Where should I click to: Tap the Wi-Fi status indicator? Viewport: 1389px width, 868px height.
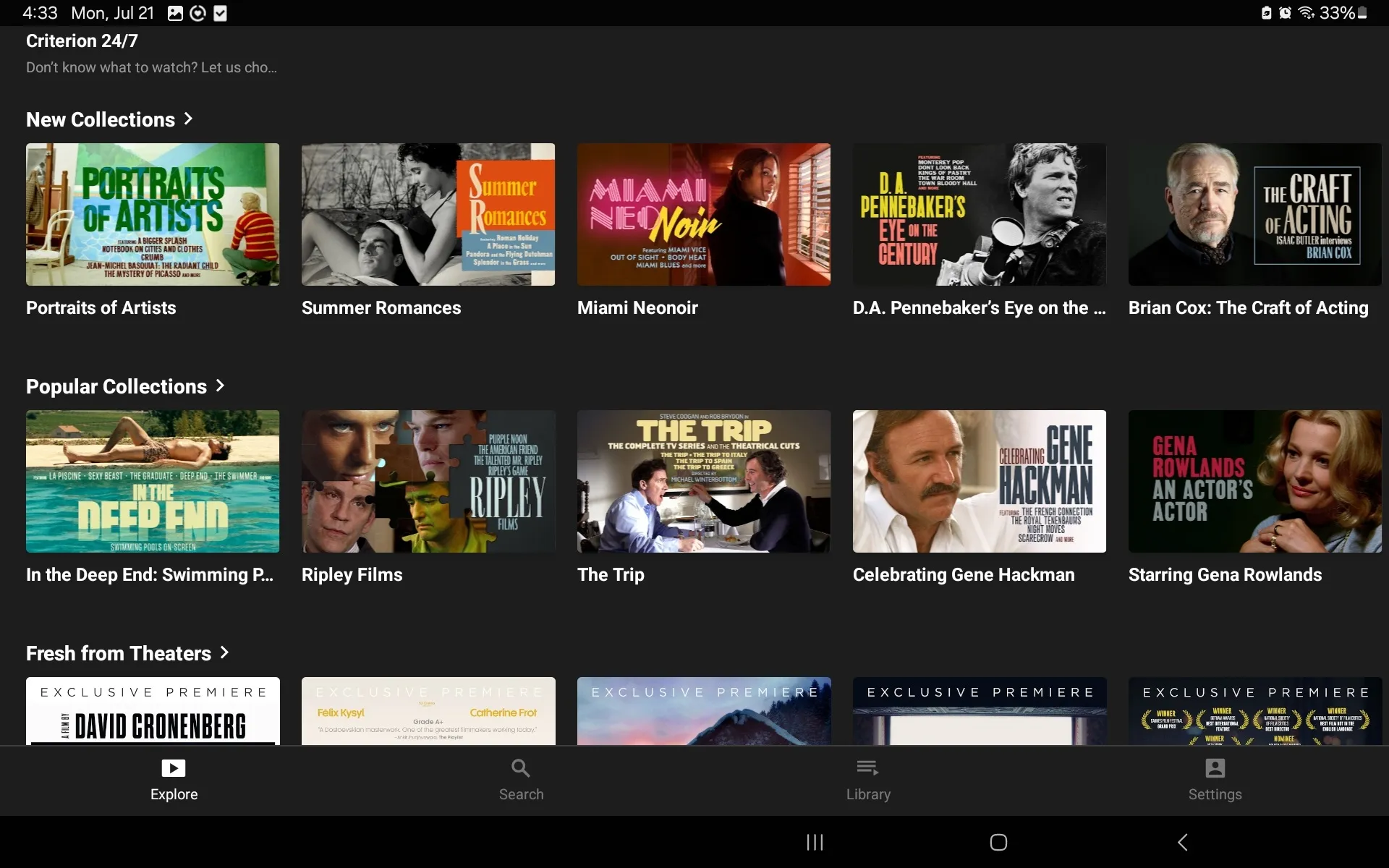tap(1305, 12)
